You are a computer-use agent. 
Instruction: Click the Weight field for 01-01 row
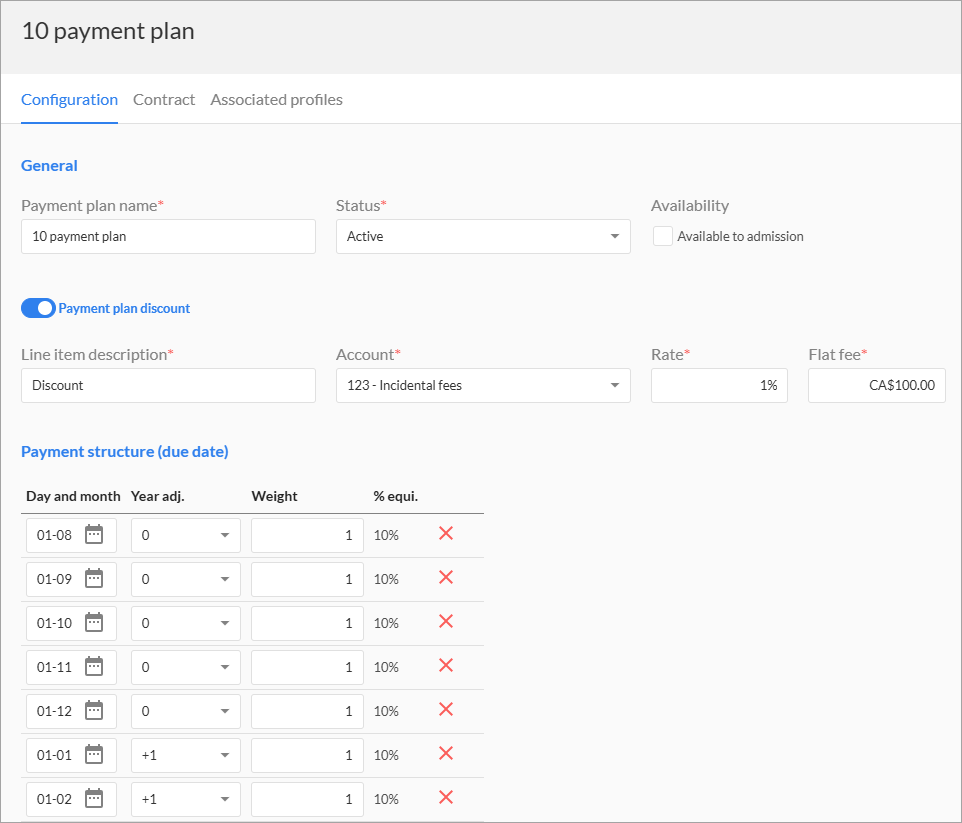pyautogui.click(x=307, y=755)
